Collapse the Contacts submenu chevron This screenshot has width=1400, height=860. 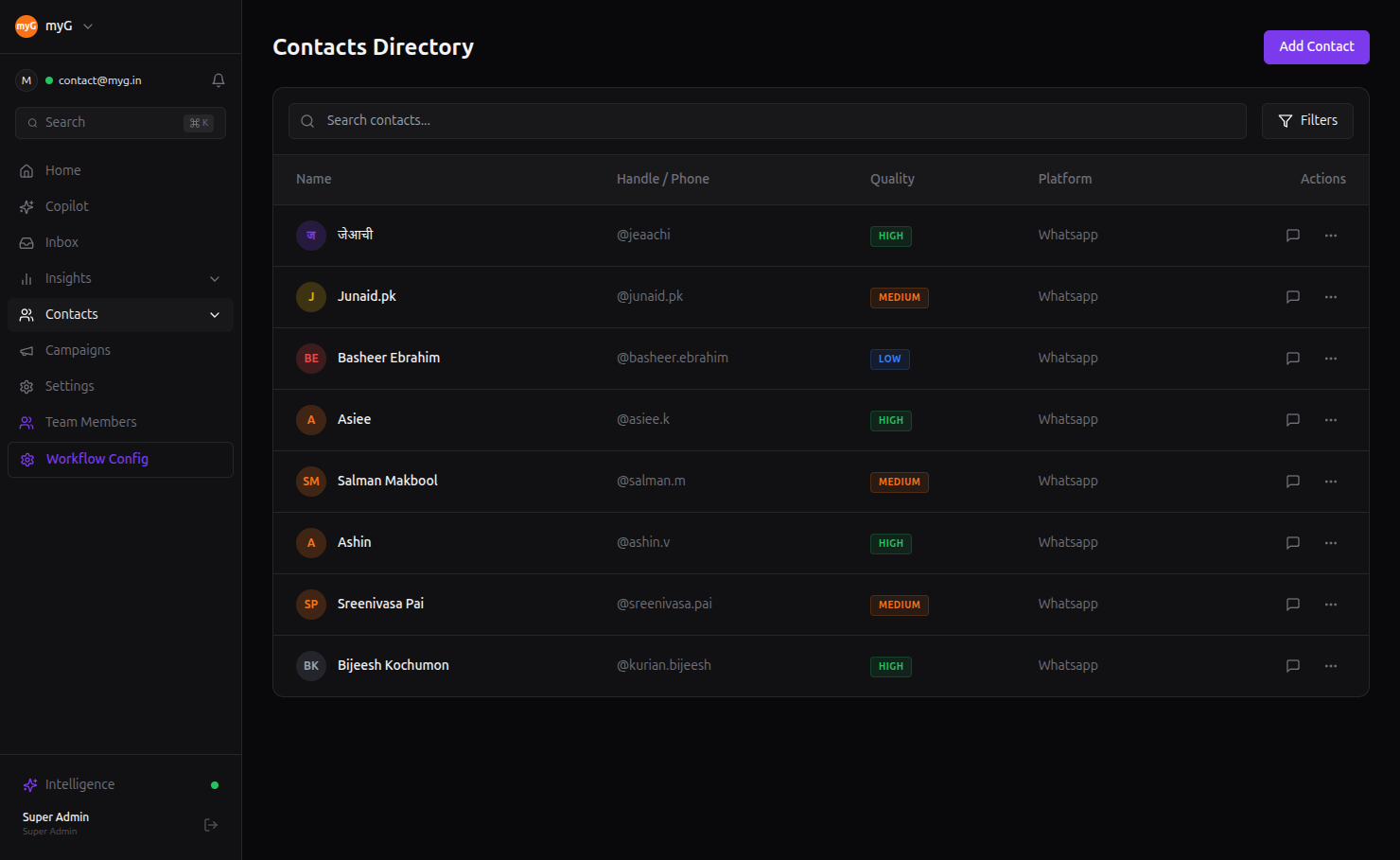point(215,315)
